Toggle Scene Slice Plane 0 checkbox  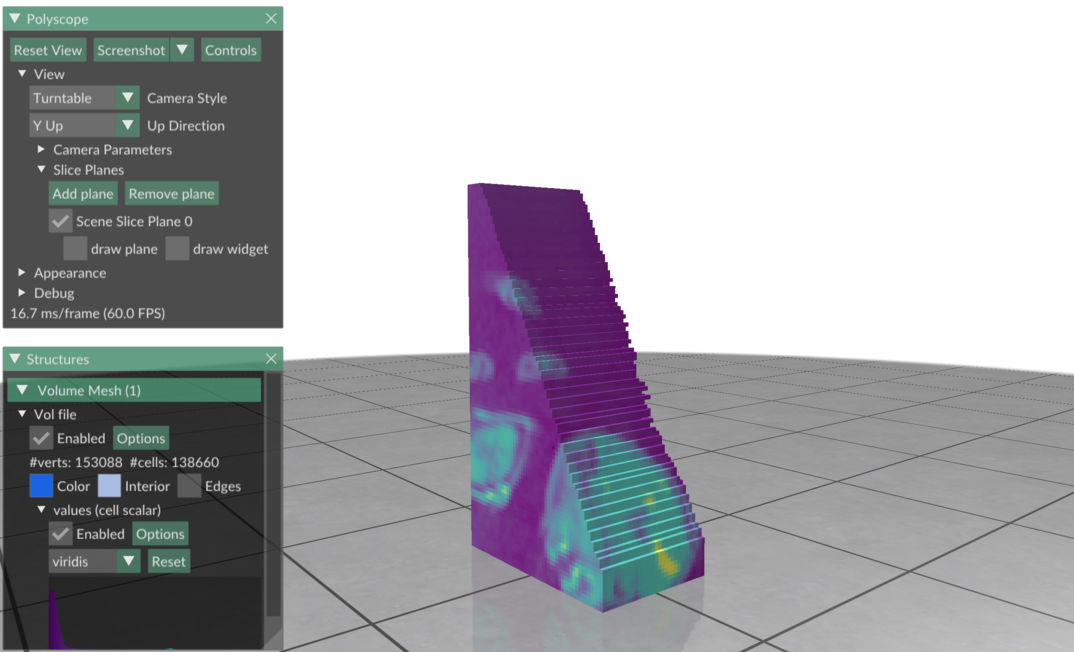61,221
